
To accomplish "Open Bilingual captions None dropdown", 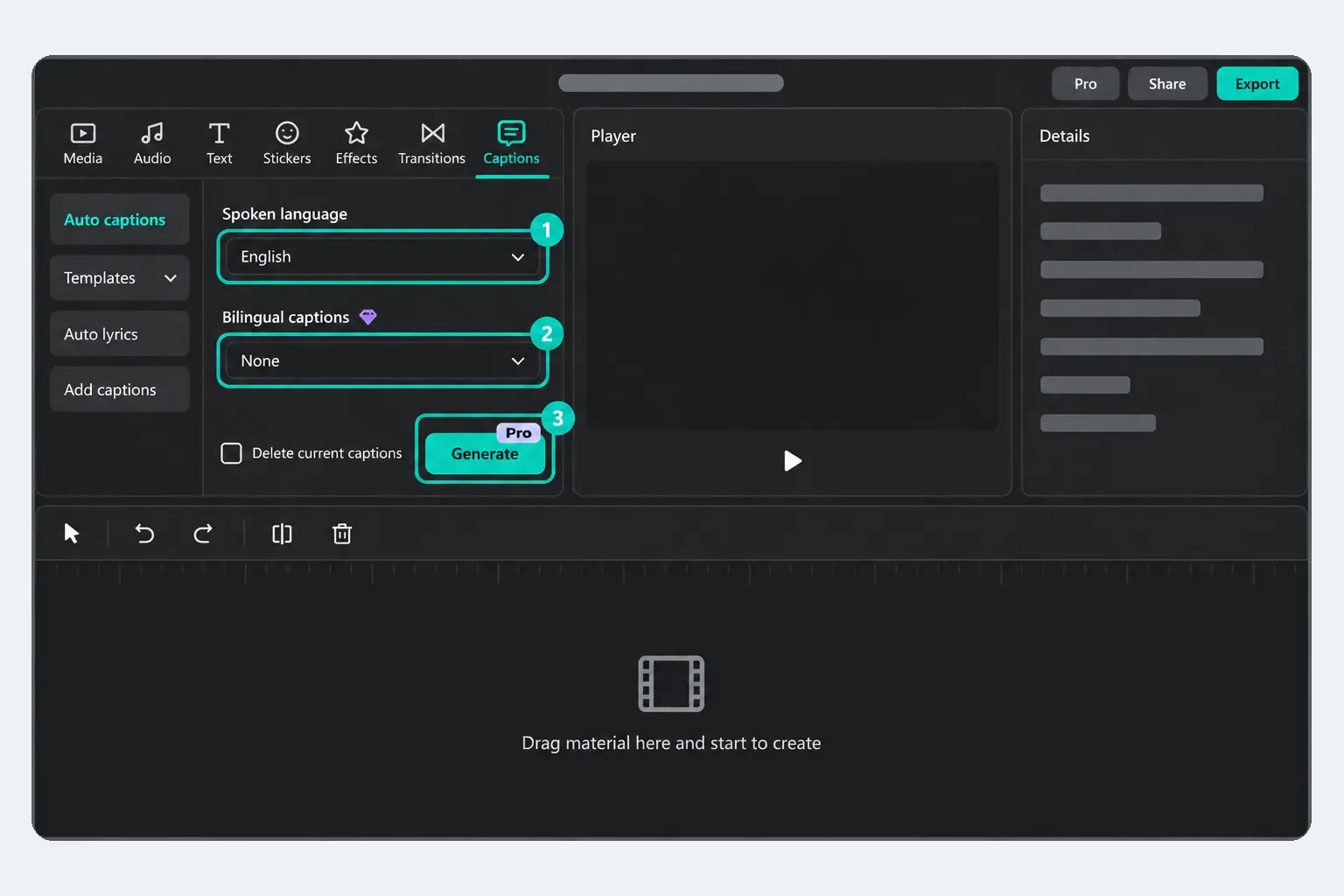I will point(382,360).
